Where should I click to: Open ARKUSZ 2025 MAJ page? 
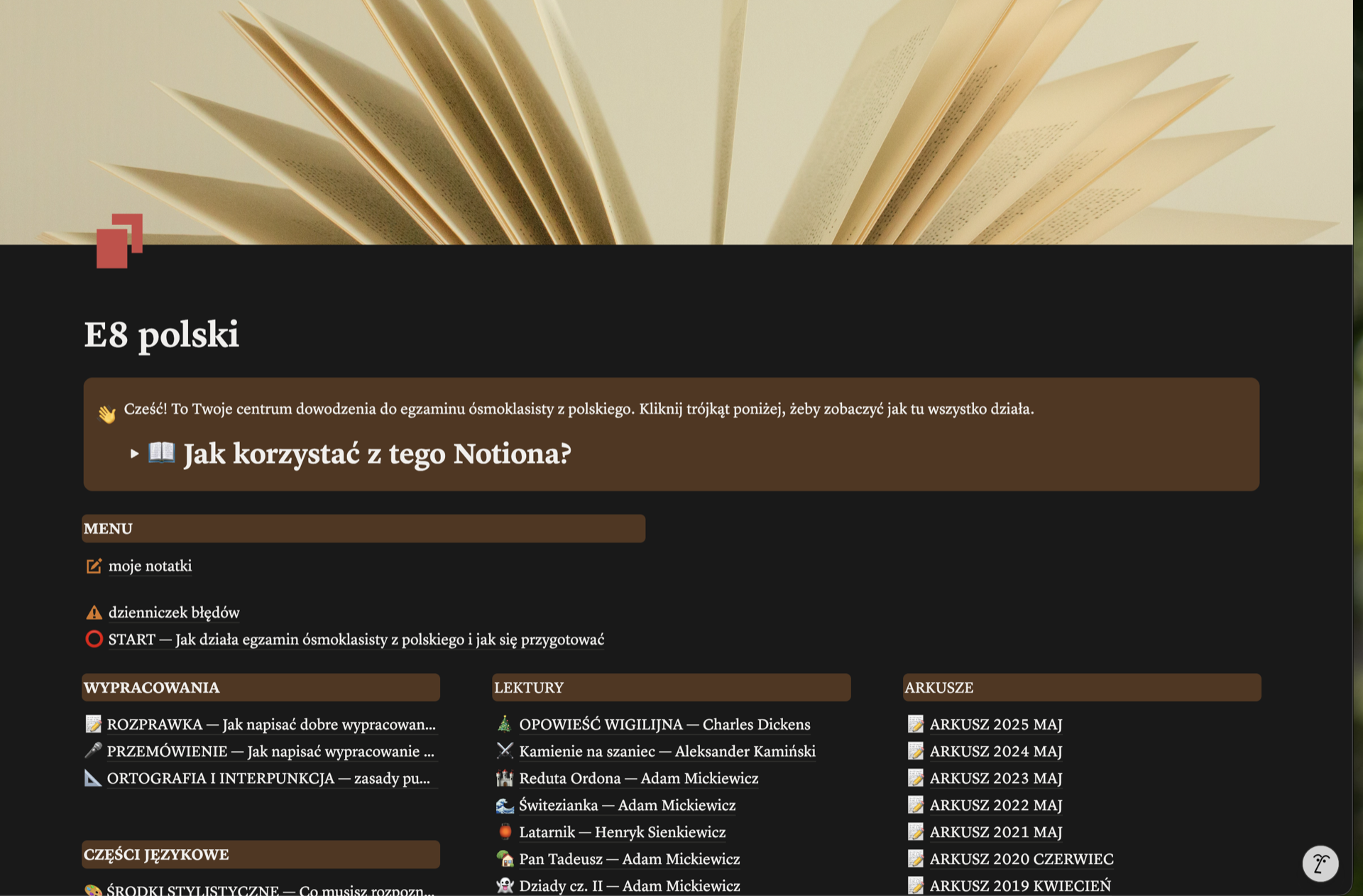coord(995,724)
